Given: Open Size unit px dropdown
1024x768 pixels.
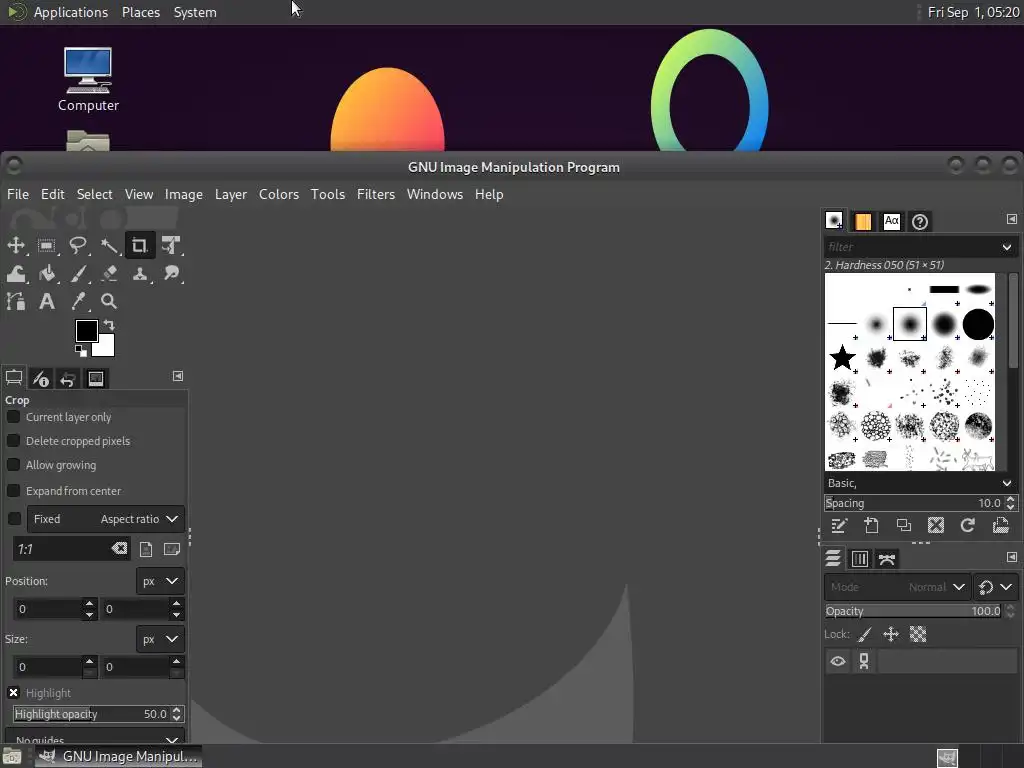Looking at the screenshot, I should 161,639.
